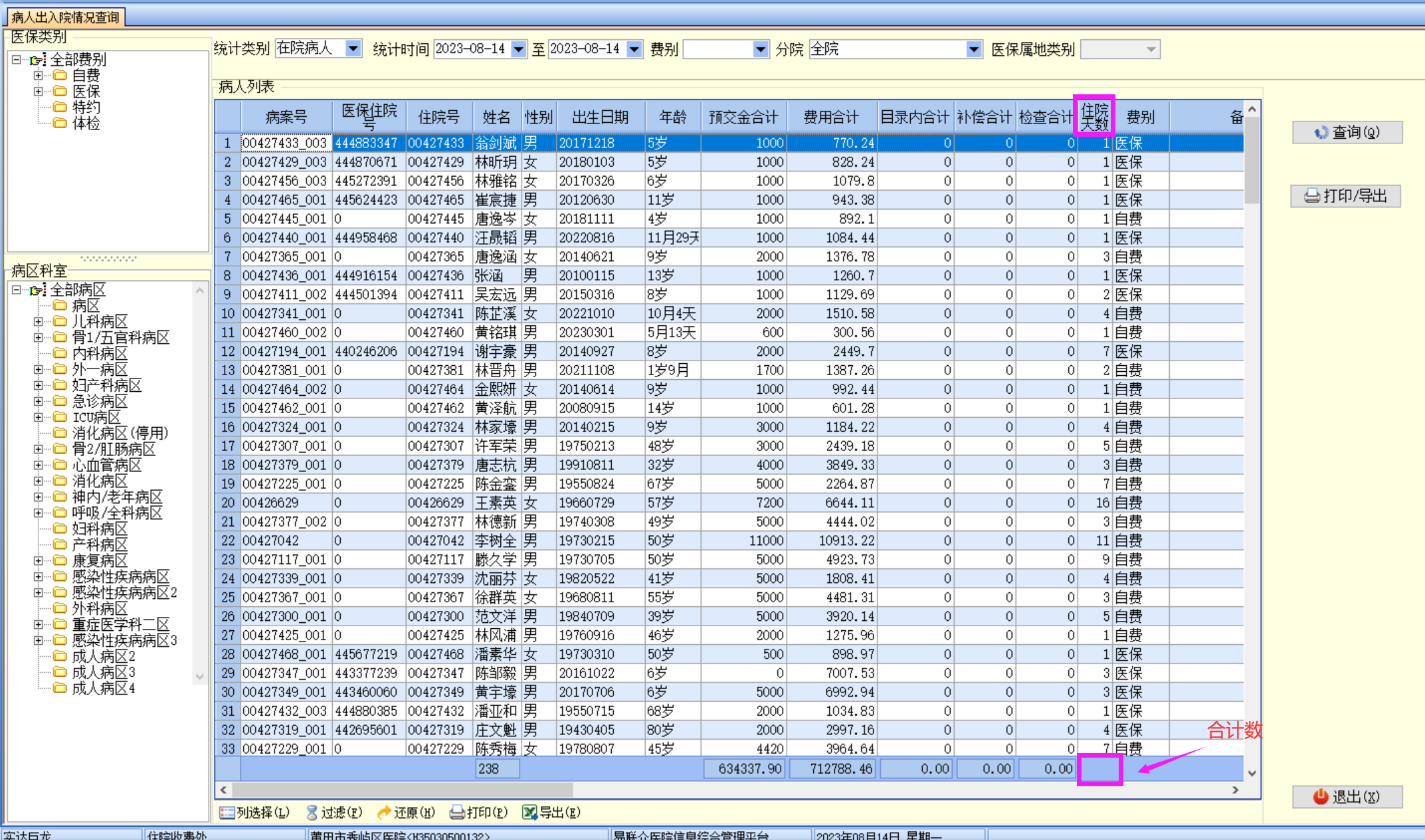The height and width of the screenshot is (840, 1425).
Task: Collapse the 全部病区 root node
Action: pos(17,290)
